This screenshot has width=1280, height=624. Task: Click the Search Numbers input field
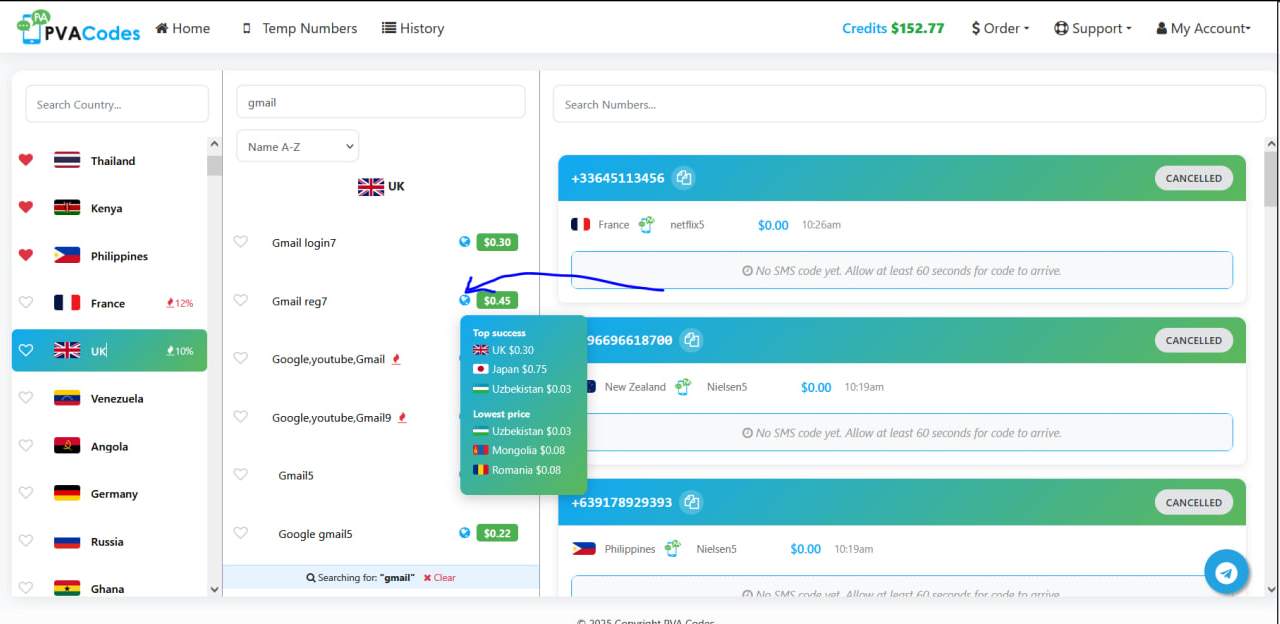click(x=909, y=104)
